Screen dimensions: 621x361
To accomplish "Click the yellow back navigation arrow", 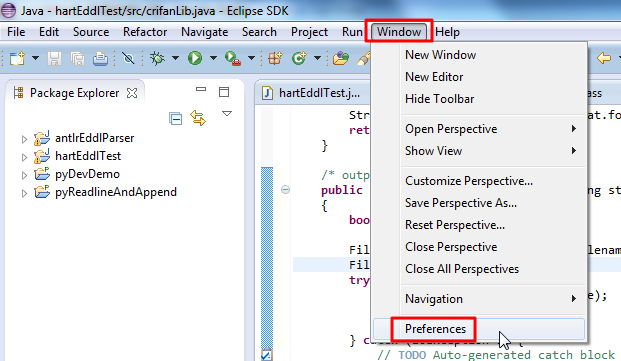I will tap(604, 58).
